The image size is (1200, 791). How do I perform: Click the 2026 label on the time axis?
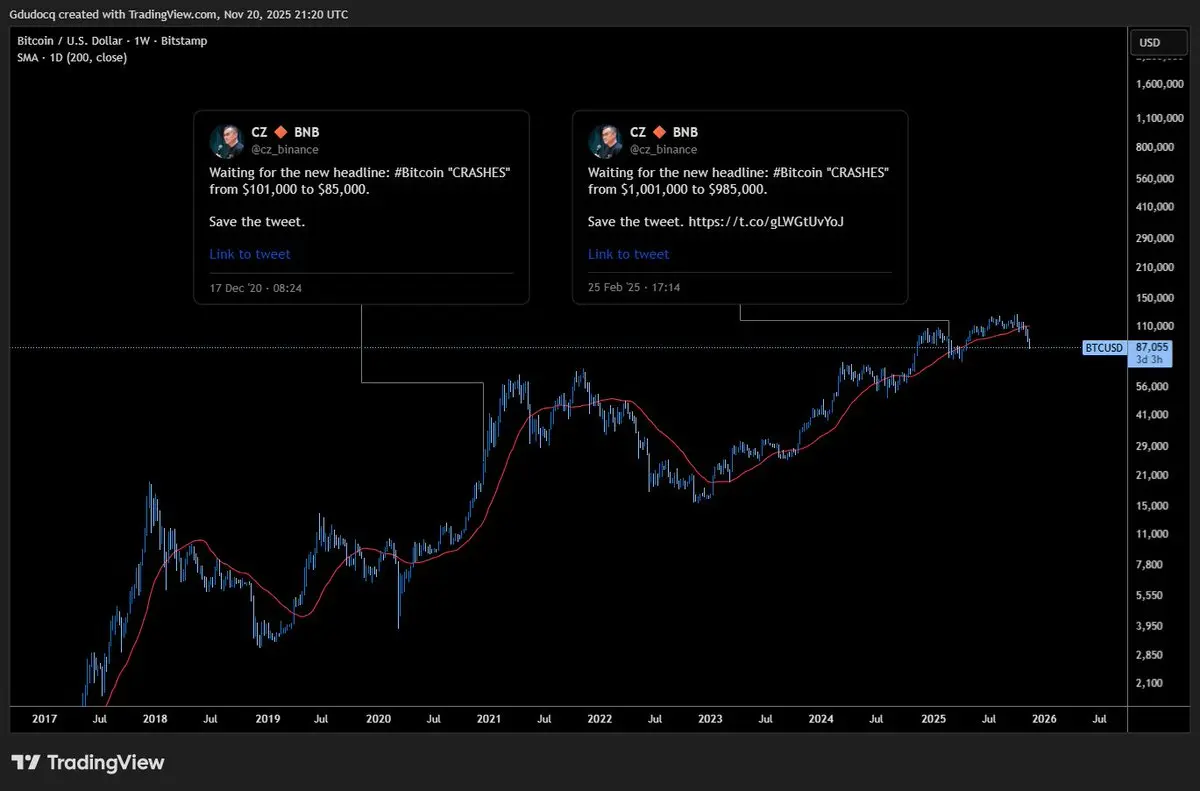[x=1044, y=718]
